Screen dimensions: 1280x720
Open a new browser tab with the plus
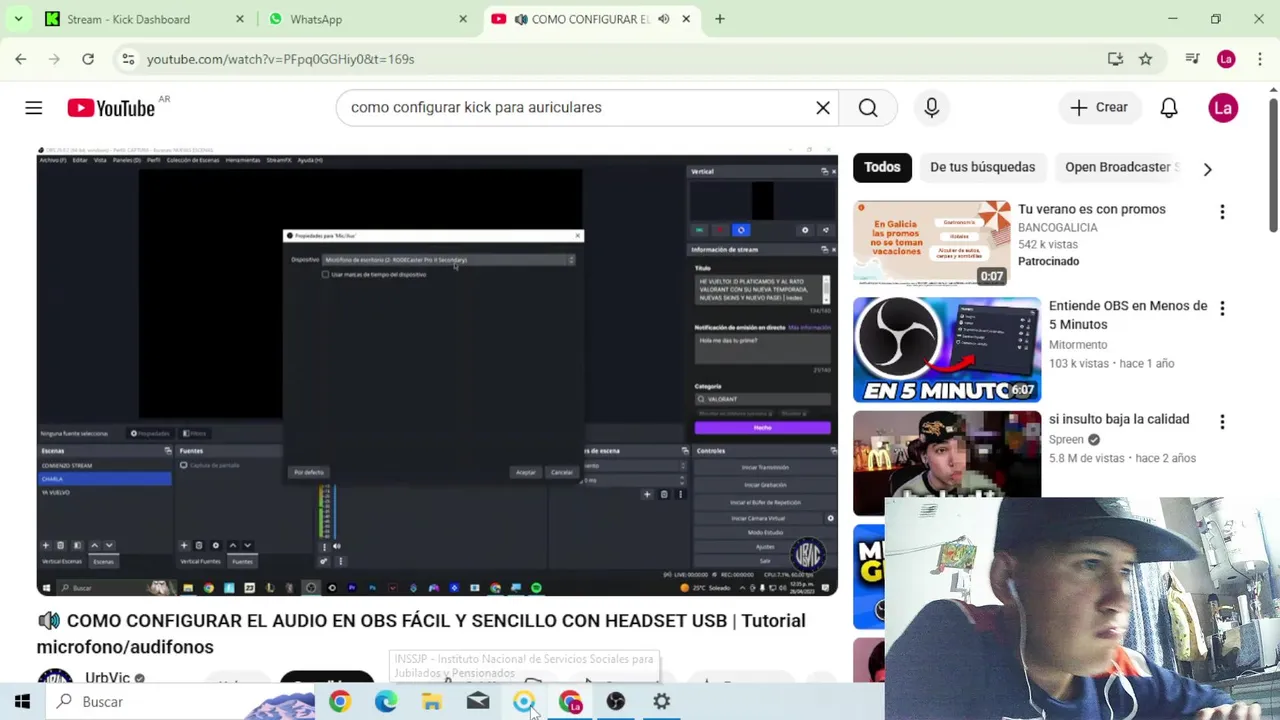(x=720, y=19)
